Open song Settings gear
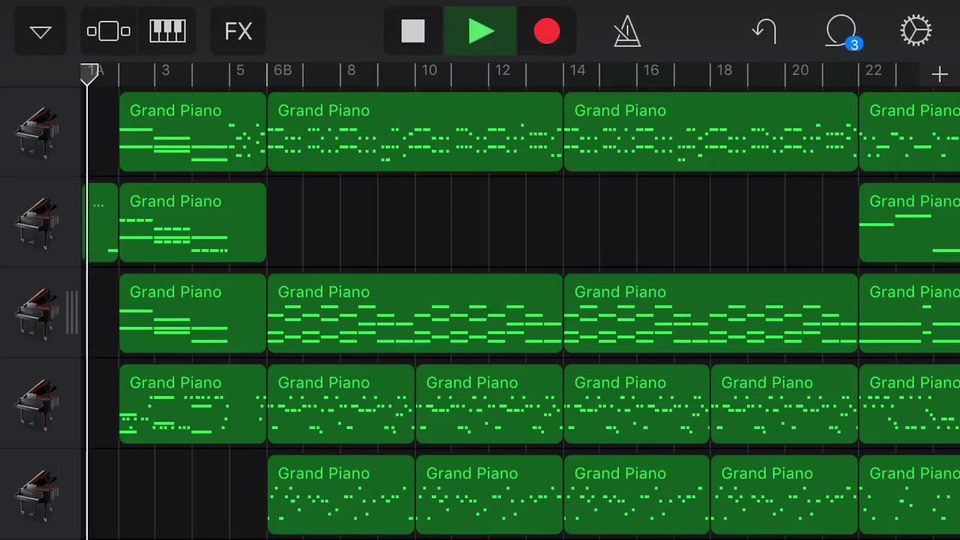The width and height of the screenshot is (960, 540). [x=916, y=31]
